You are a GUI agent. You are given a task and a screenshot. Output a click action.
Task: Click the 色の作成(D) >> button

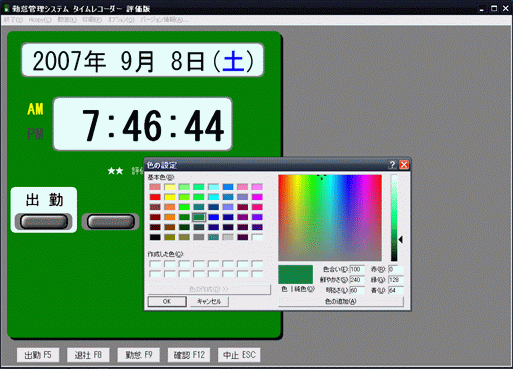[209, 289]
